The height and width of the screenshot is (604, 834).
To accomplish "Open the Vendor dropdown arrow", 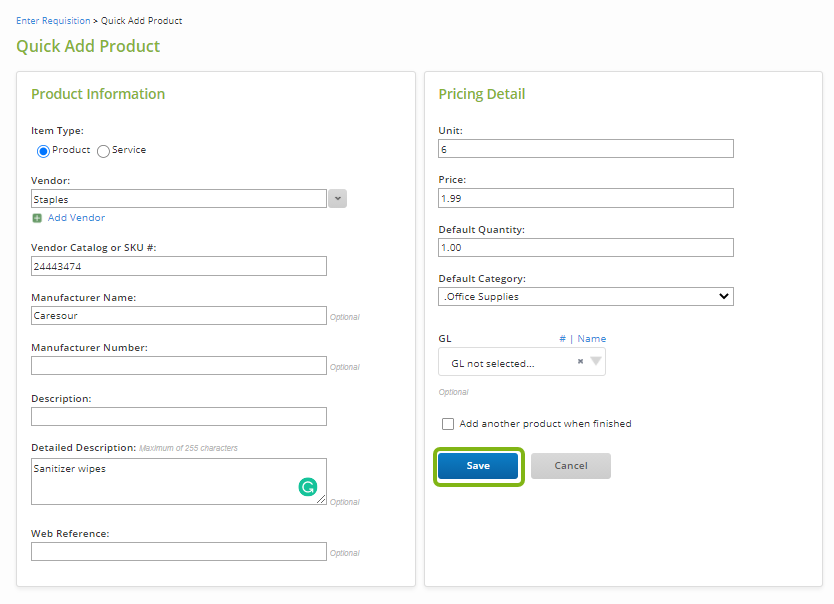I will coord(337,199).
